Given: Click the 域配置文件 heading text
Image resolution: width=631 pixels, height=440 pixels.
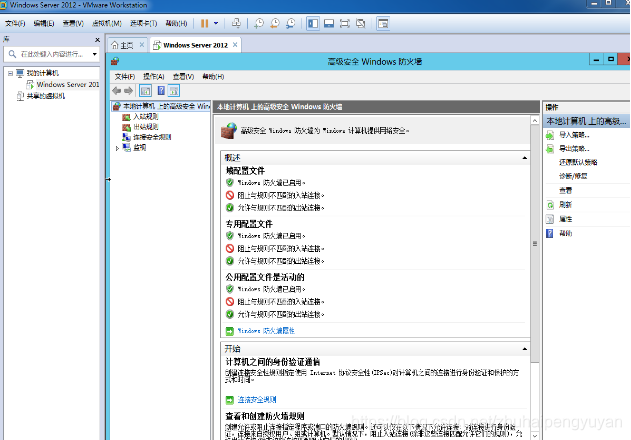Looking at the screenshot, I should tap(245, 171).
